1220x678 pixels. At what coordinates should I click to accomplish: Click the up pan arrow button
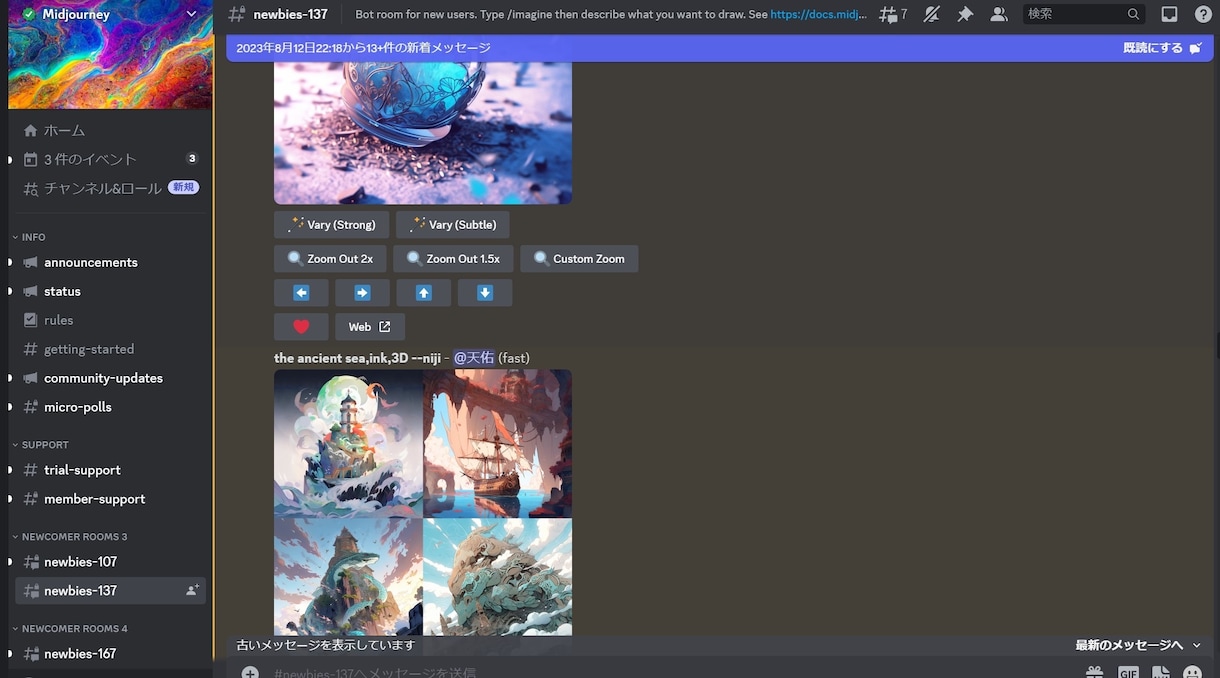(424, 293)
